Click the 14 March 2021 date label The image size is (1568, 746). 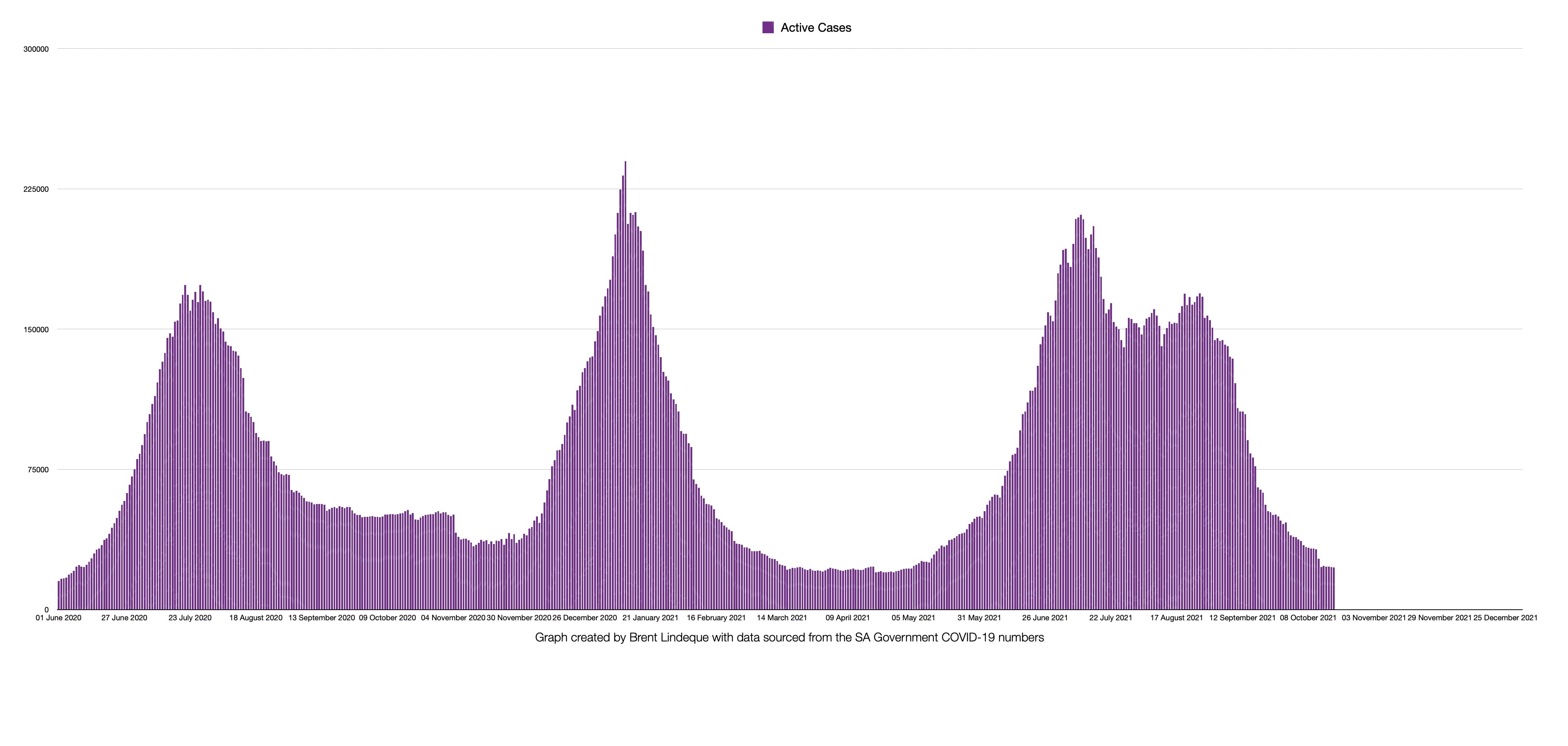point(782,618)
